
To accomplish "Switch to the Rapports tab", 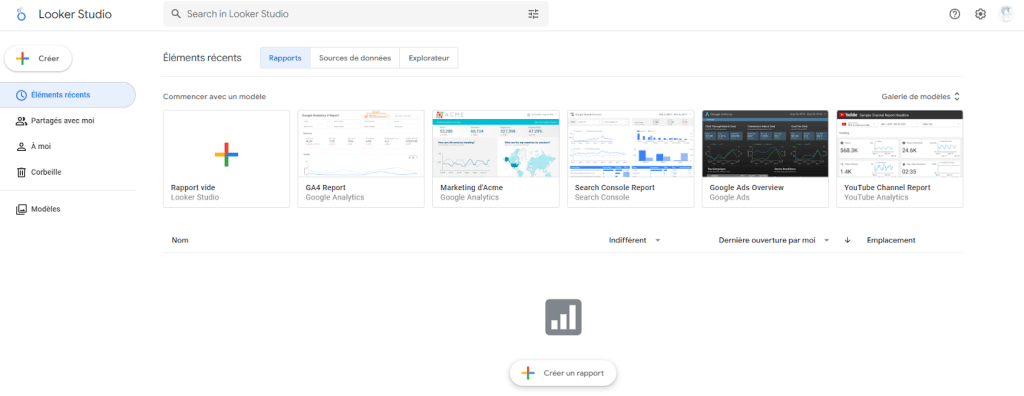I will 285,58.
